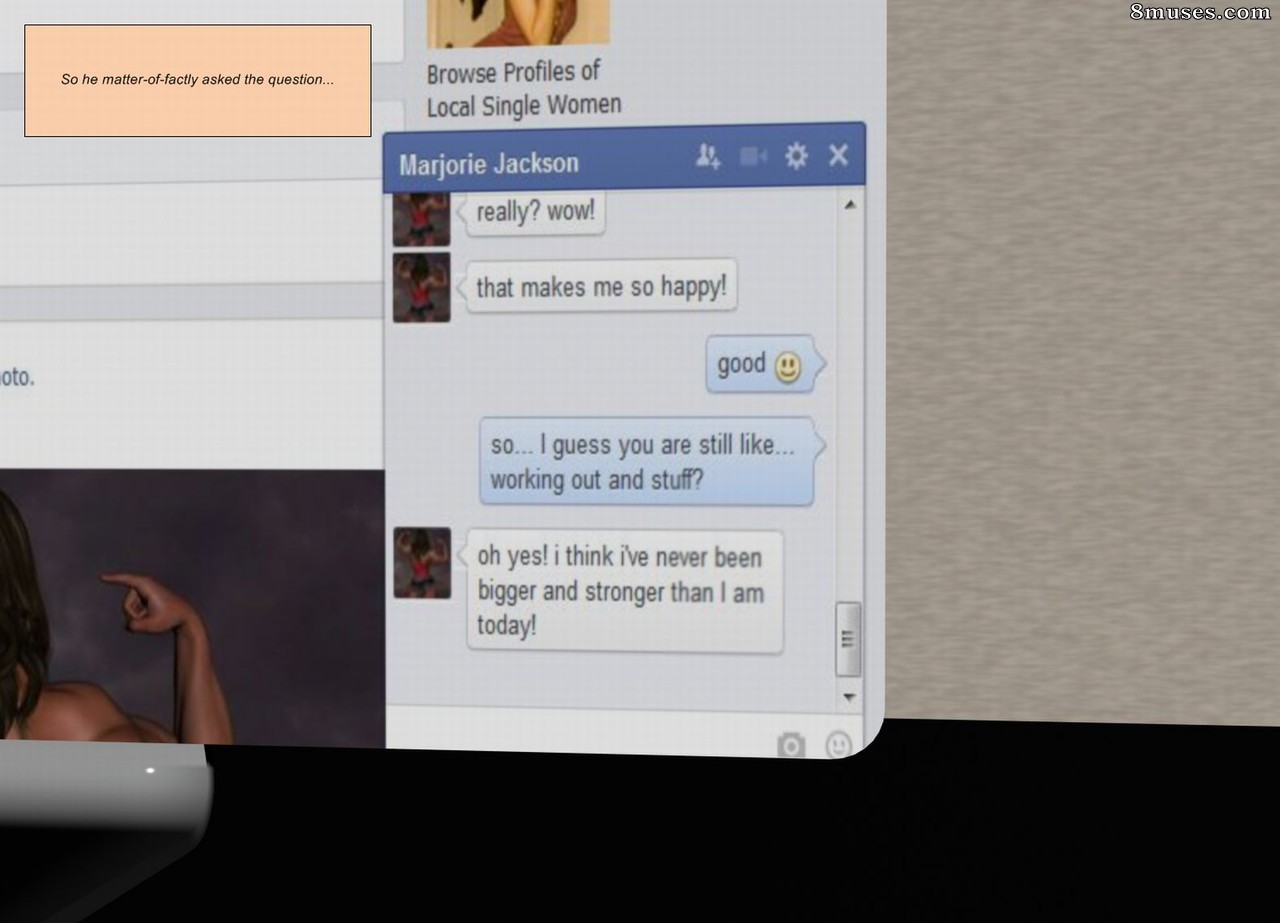
Task: Open Browse Profiles of Local Single Women ad
Action: pyautogui.click(x=524, y=88)
